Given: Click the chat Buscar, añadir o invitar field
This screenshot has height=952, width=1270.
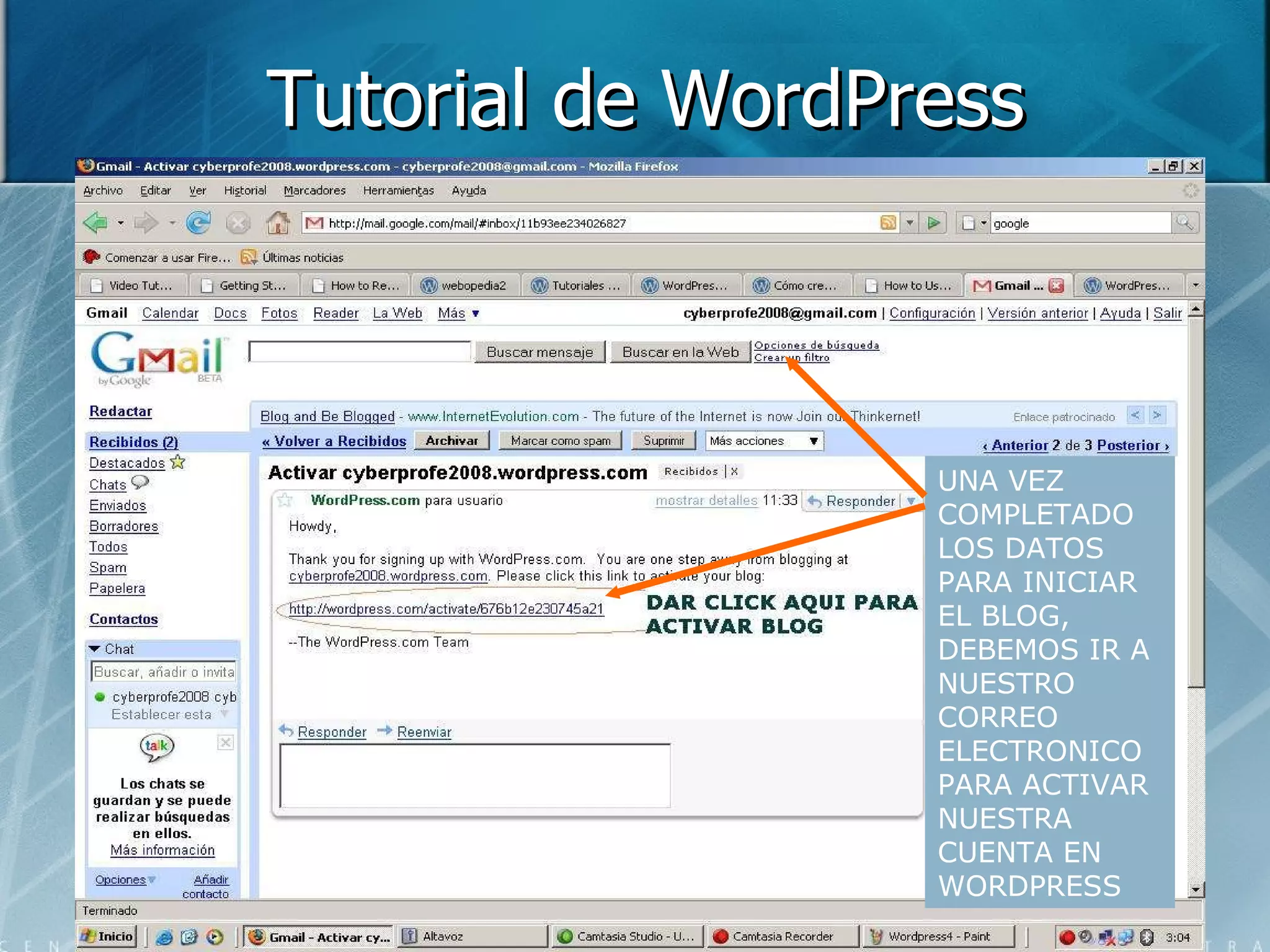Looking at the screenshot, I should coord(164,672).
